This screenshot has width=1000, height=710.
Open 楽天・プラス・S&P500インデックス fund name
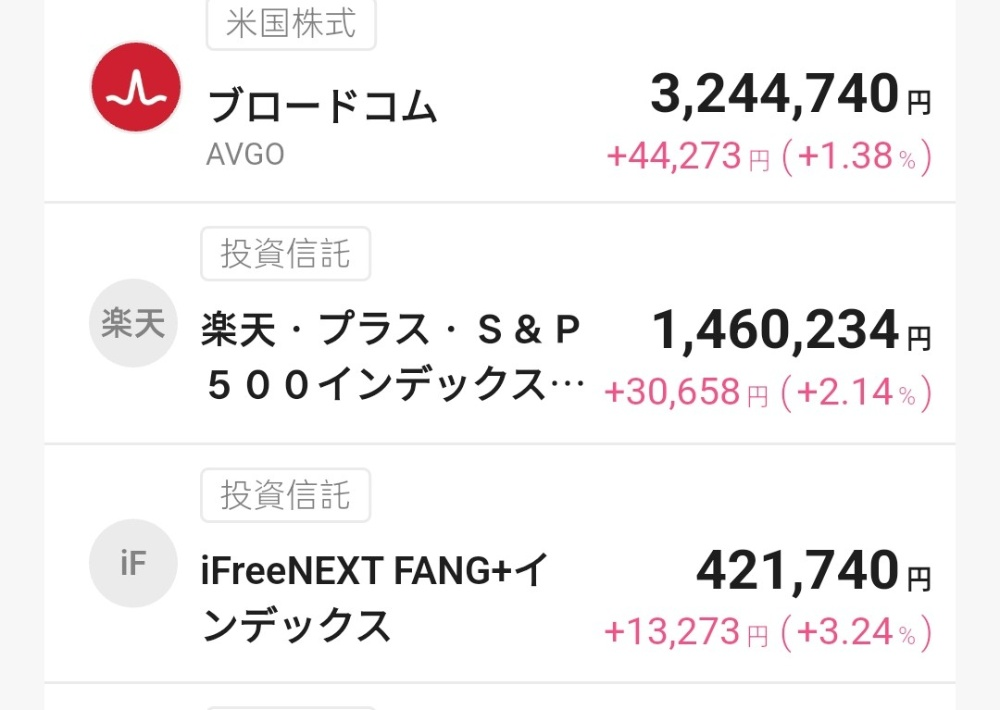[x=392, y=357]
